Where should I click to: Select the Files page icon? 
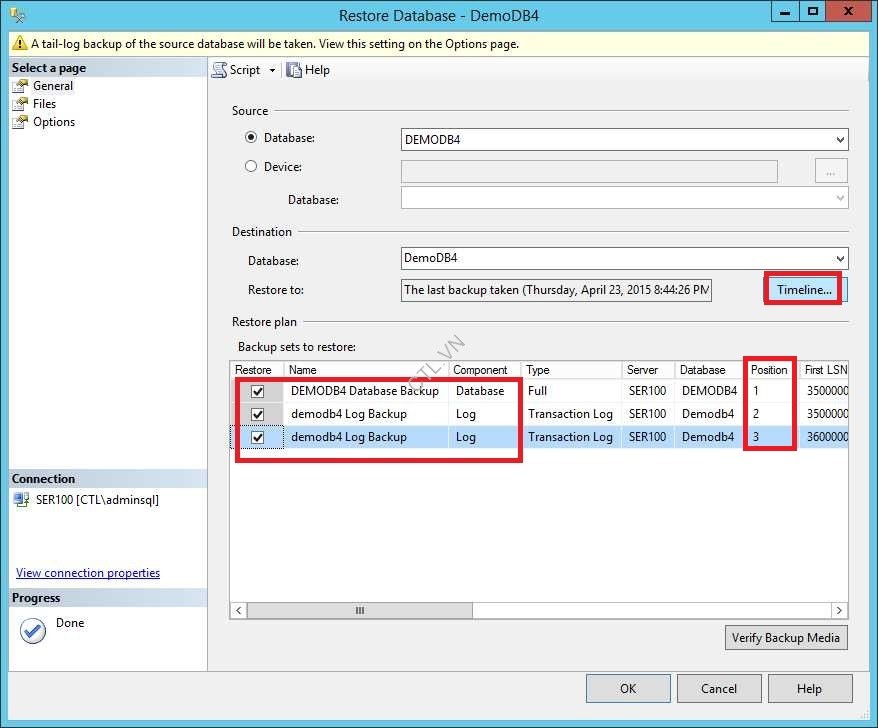click(20, 104)
